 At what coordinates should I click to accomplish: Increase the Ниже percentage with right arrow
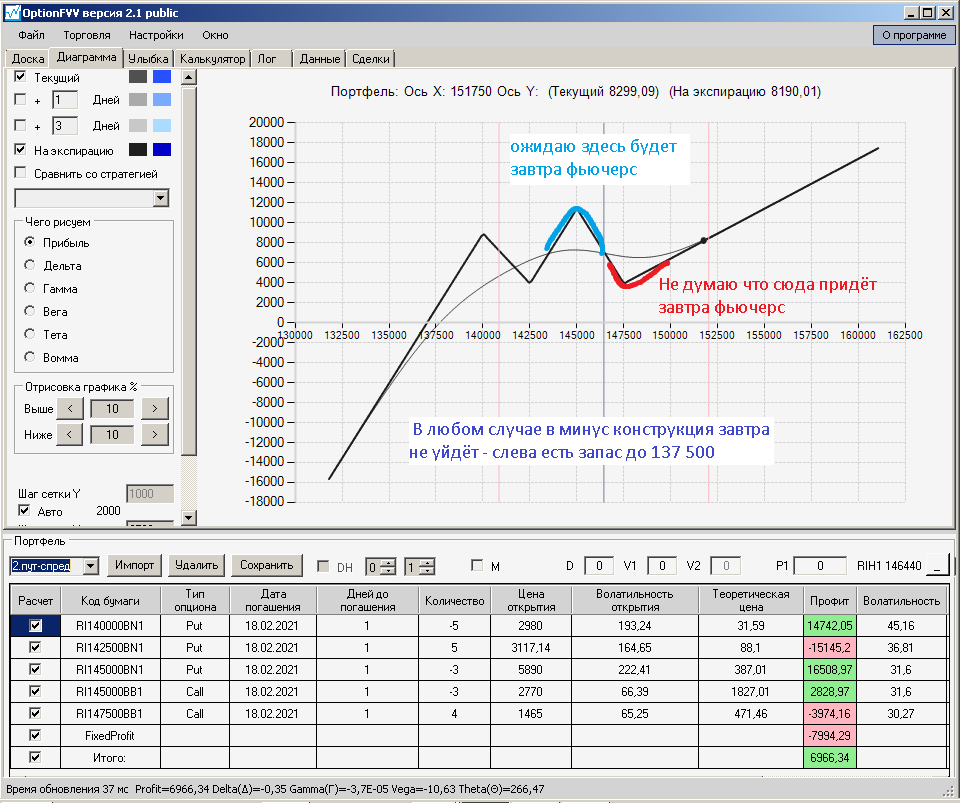coord(154,435)
